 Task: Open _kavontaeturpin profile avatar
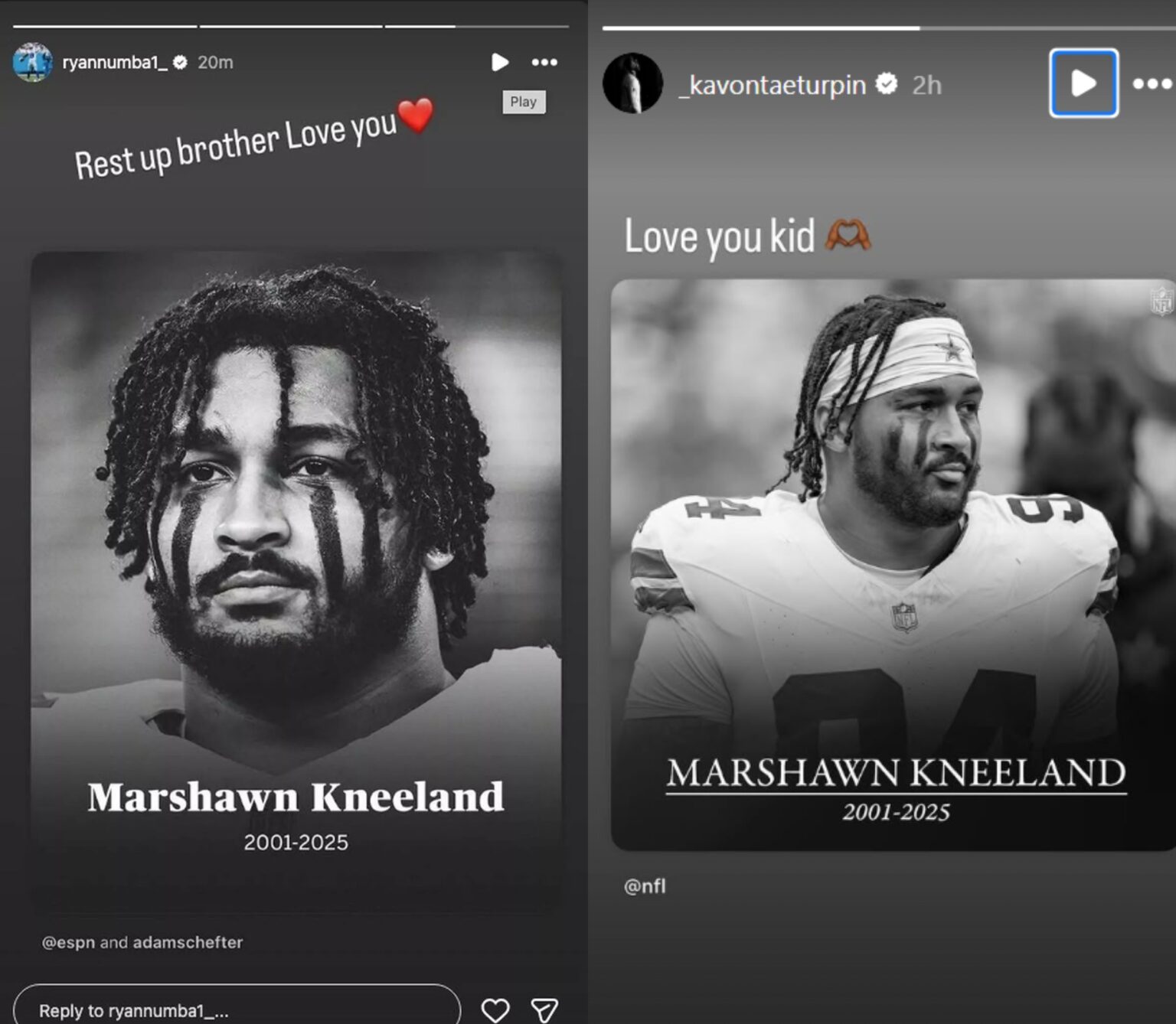tap(632, 83)
